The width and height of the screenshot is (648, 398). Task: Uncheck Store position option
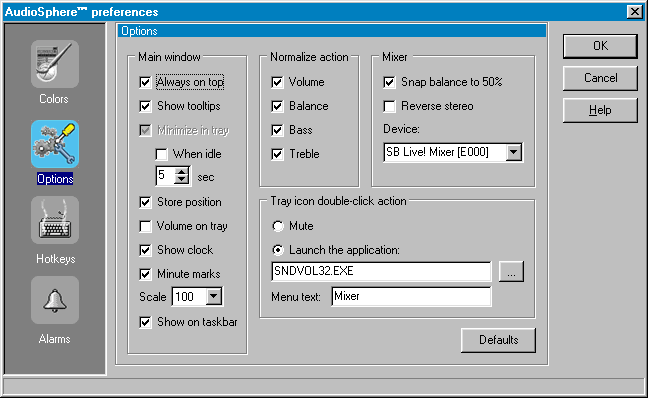(145, 202)
